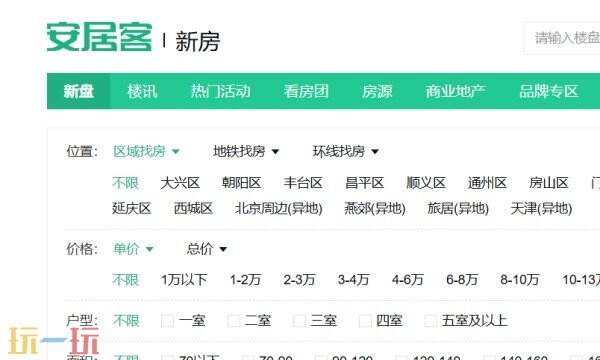The image size is (600, 360).
Task: Filter price to 2-3万
Action: point(299,280)
